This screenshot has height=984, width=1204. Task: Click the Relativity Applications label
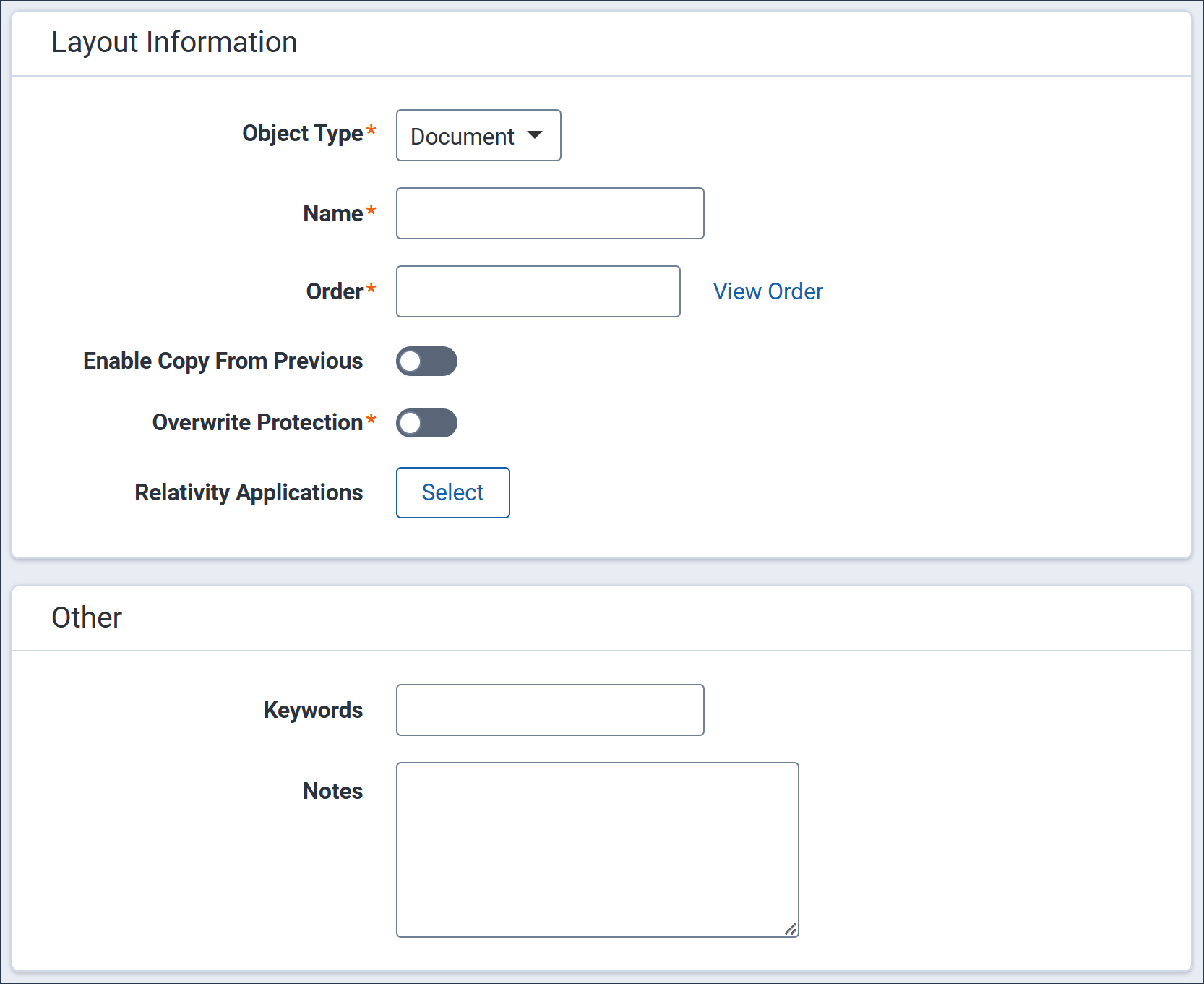tap(249, 492)
